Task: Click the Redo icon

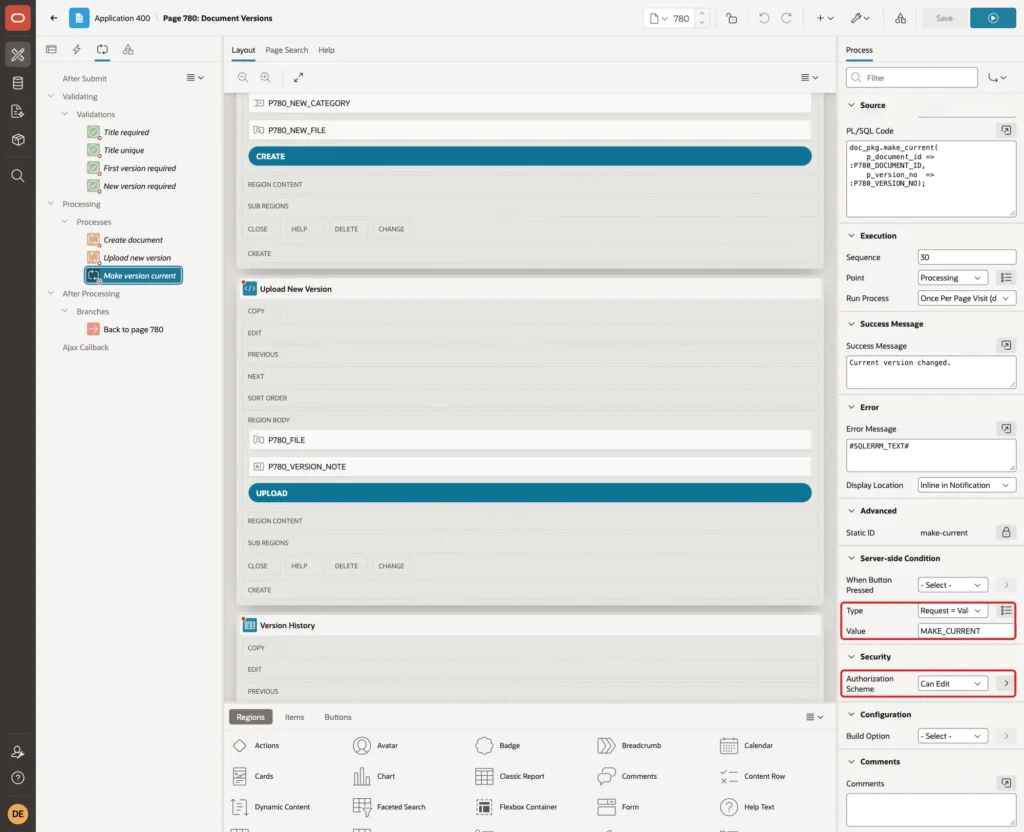Action: (x=786, y=18)
